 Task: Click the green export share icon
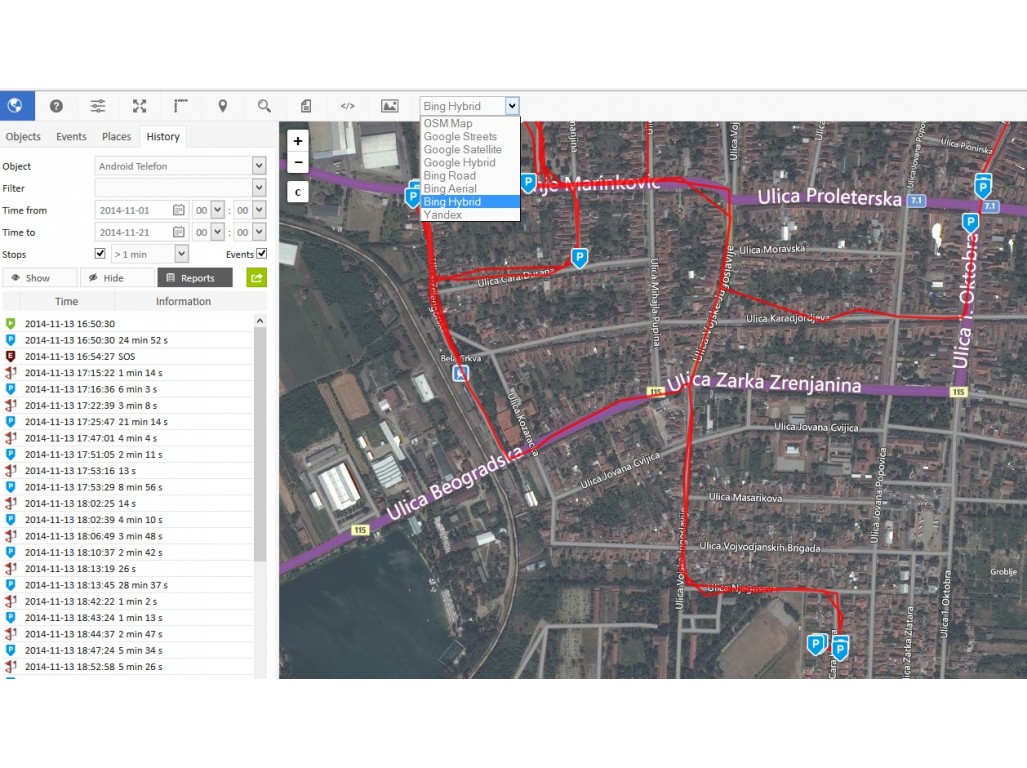(257, 278)
